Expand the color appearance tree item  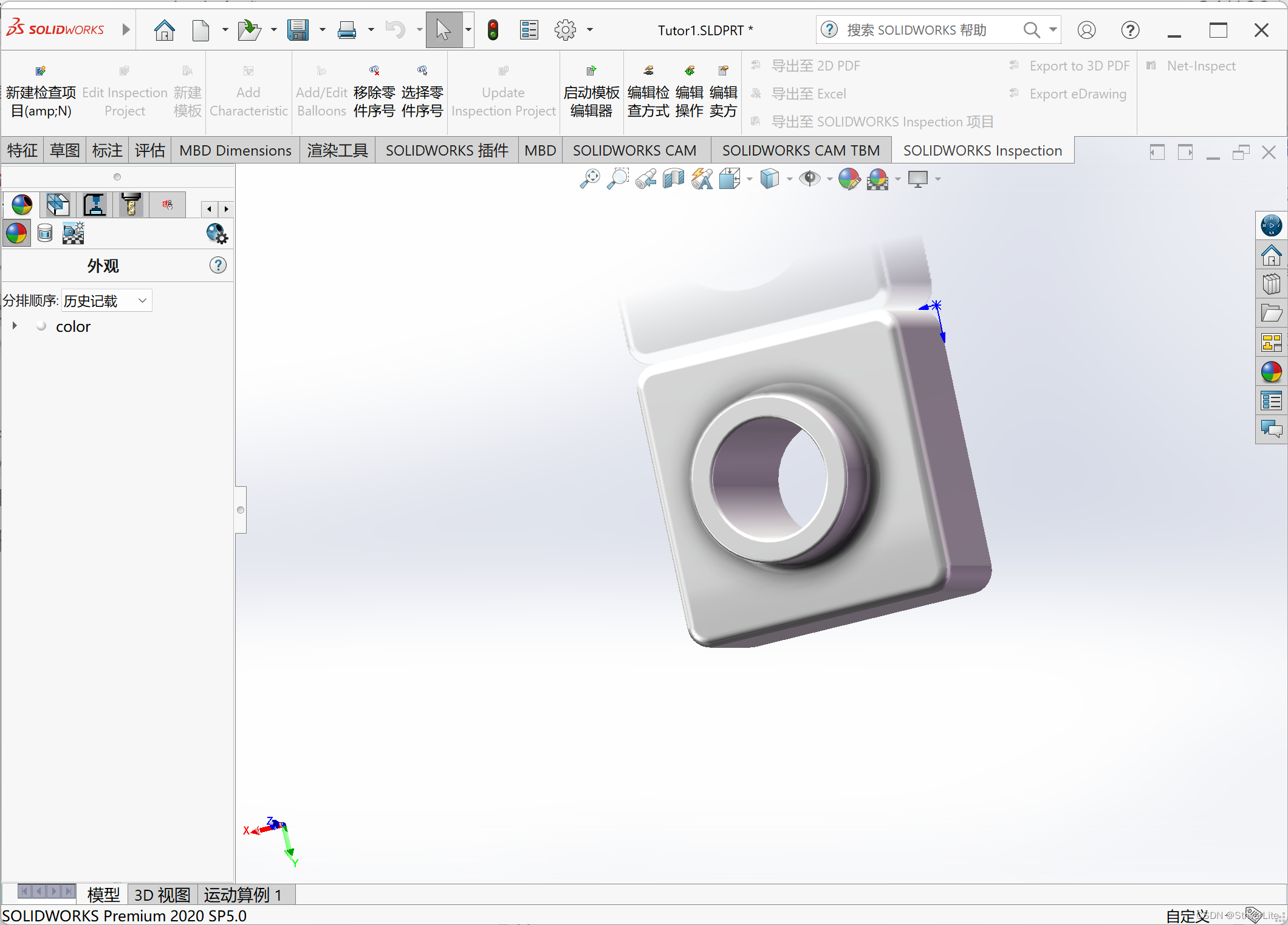(x=15, y=326)
